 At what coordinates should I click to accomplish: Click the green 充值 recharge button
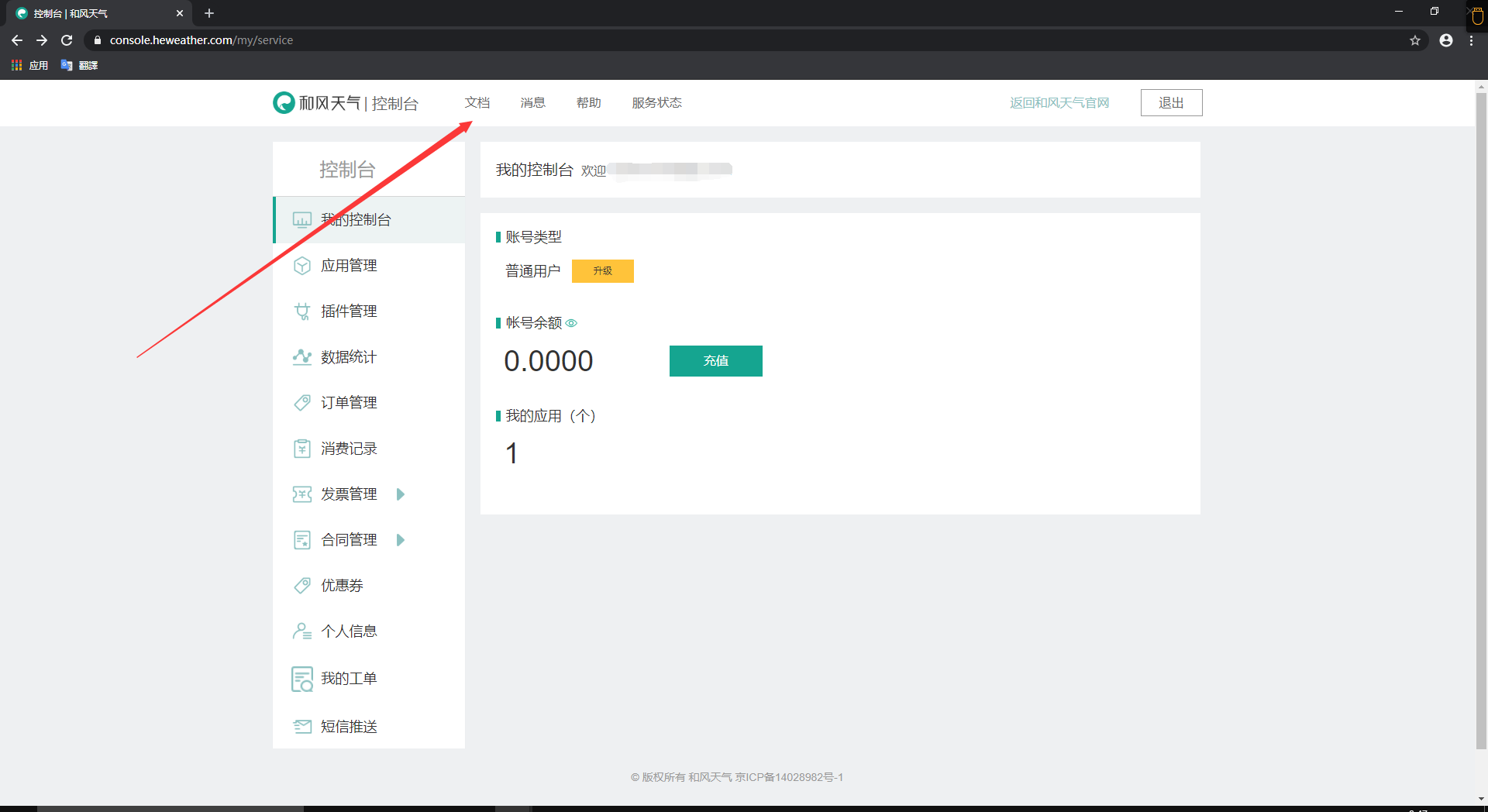pos(716,361)
